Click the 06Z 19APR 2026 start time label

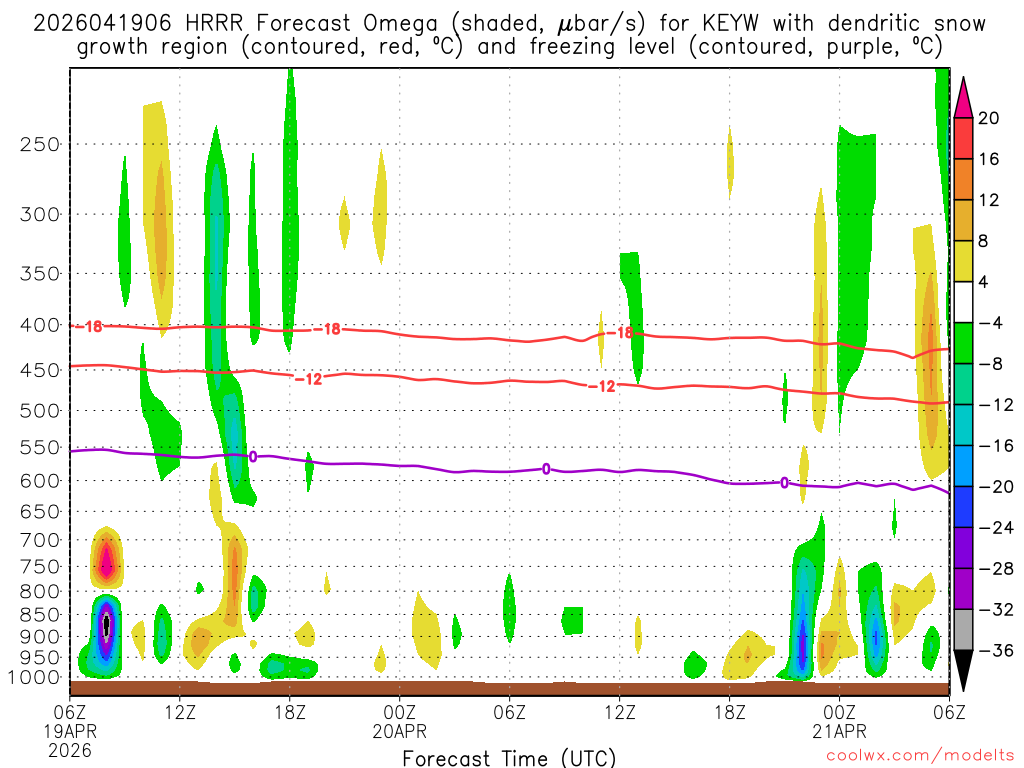(x=70, y=731)
